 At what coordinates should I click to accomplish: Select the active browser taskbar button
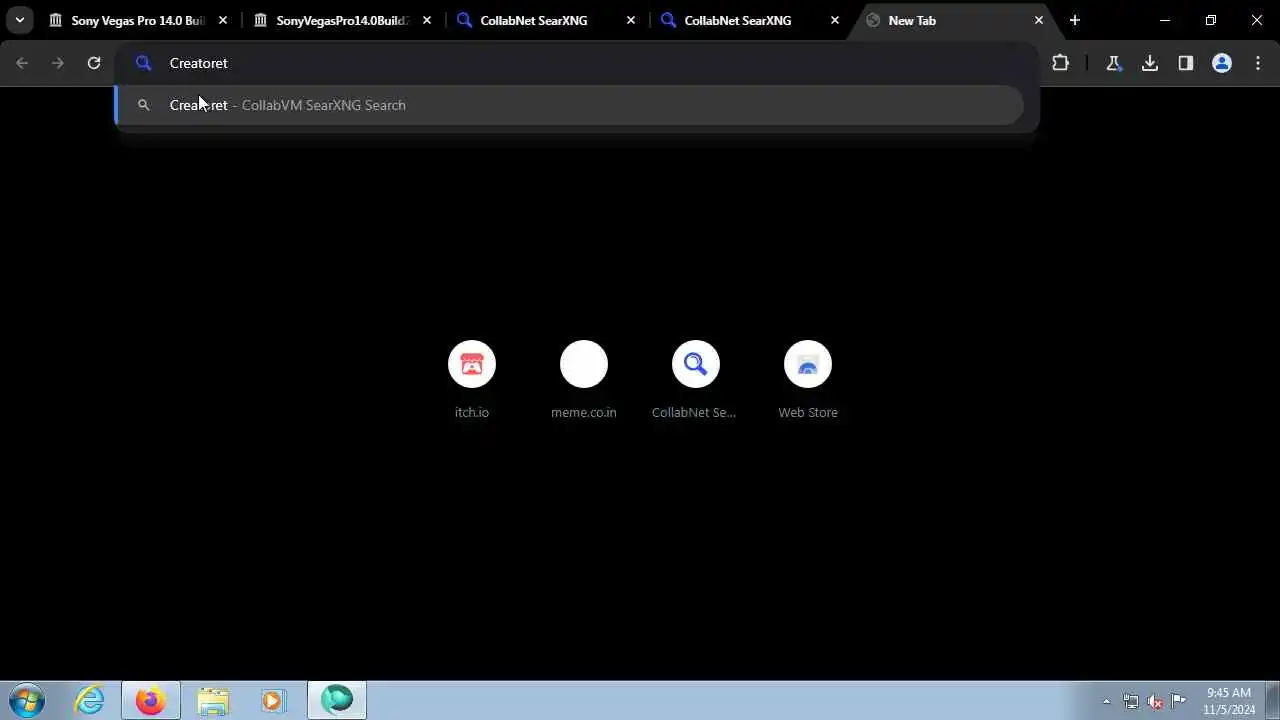pos(337,700)
